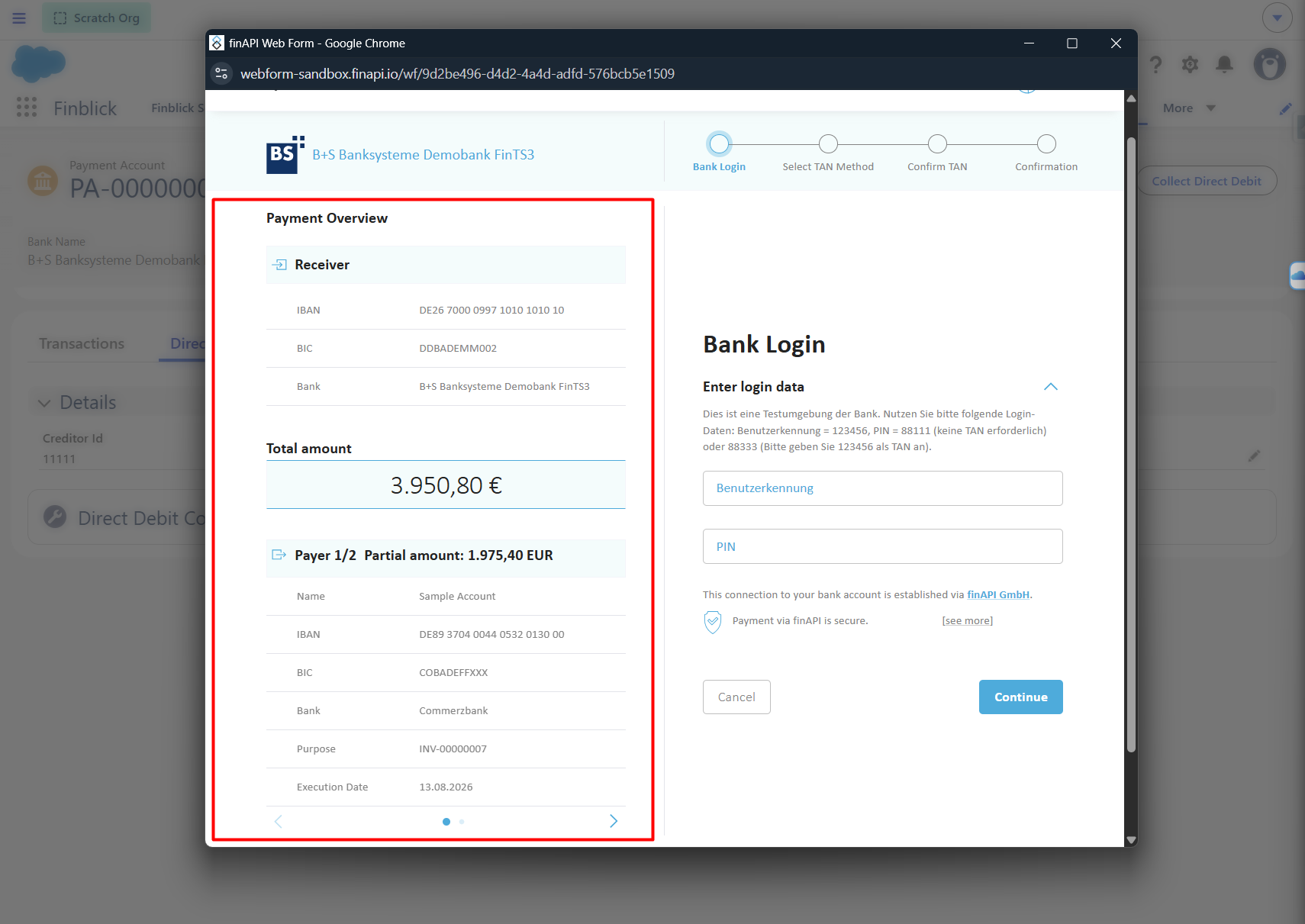This screenshot has height=924, width=1305.
Task: Open Salesforce notifications bell
Action: click(x=1225, y=64)
